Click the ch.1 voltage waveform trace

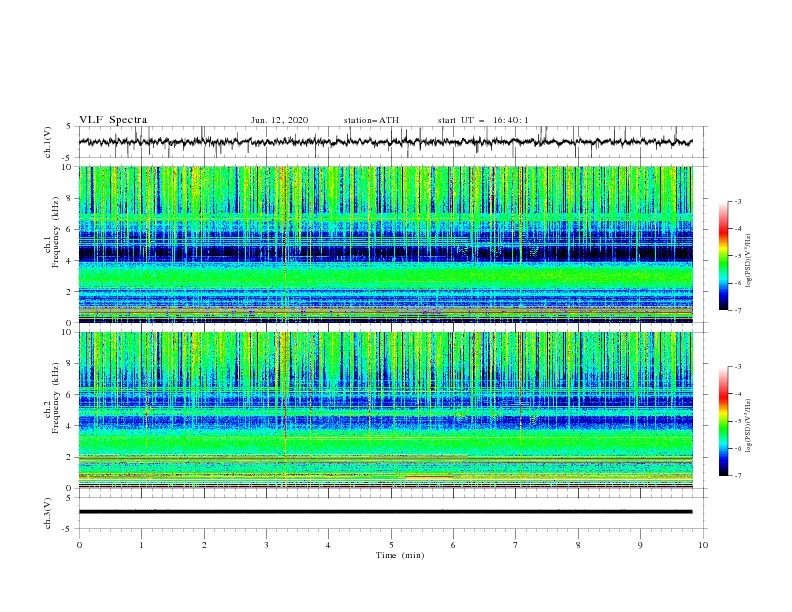385,142
